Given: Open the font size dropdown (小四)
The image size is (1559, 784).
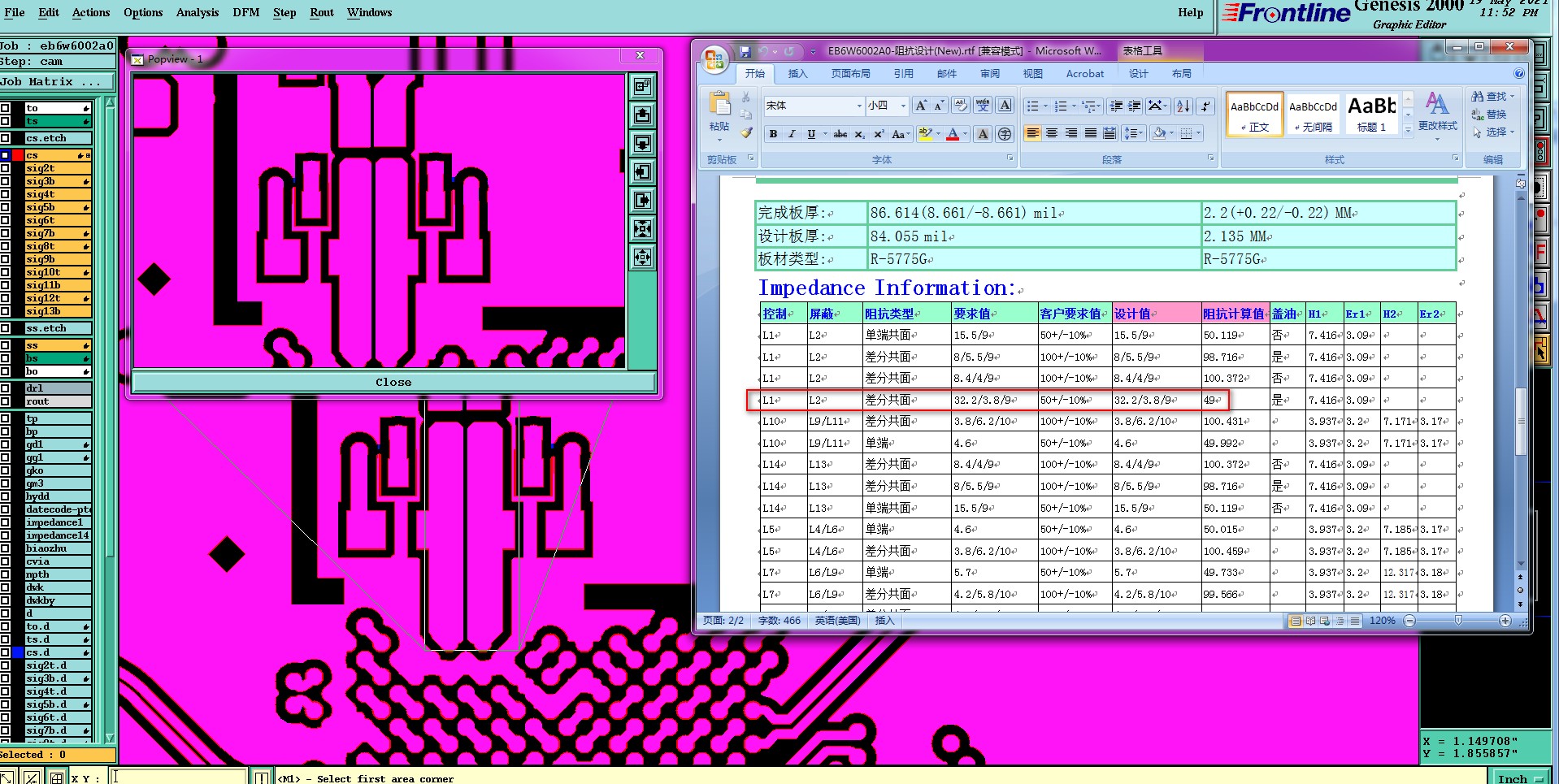Looking at the screenshot, I should pyautogui.click(x=902, y=106).
